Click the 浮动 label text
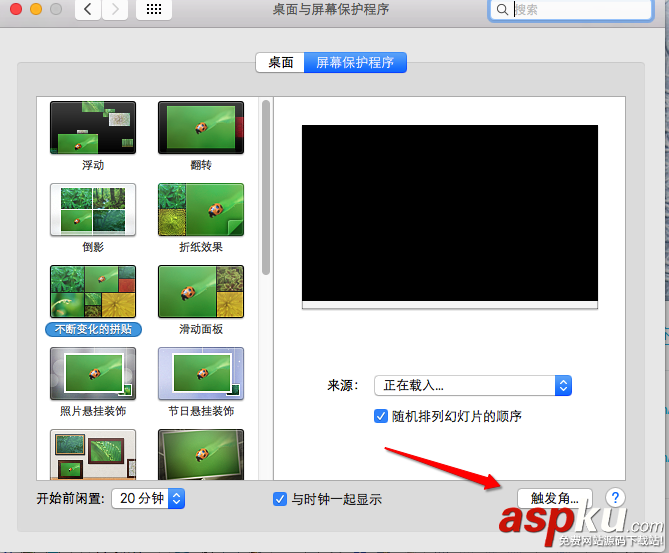 (x=93, y=165)
